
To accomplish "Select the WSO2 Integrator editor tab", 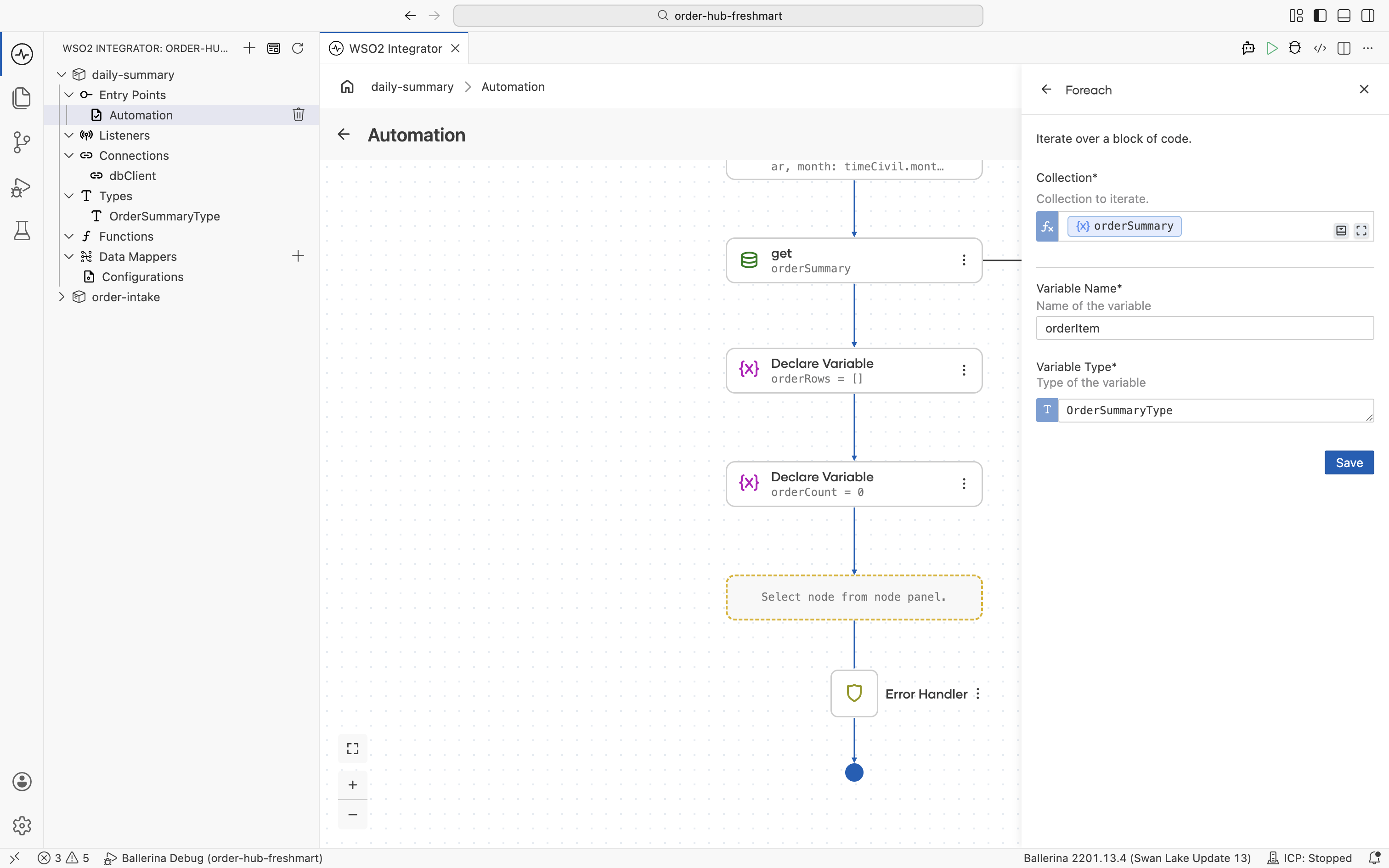I will [395, 48].
